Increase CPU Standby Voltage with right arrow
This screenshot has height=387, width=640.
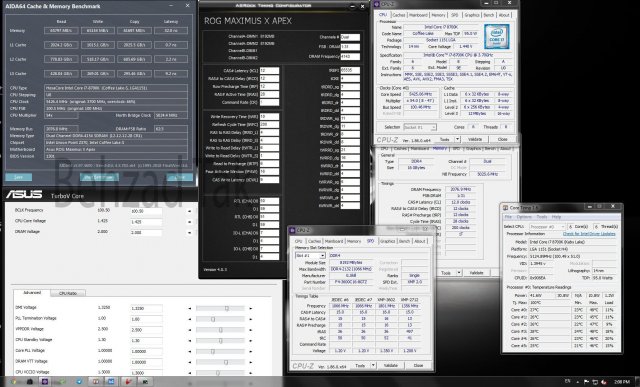pyautogui.click(x=251, y=340)
